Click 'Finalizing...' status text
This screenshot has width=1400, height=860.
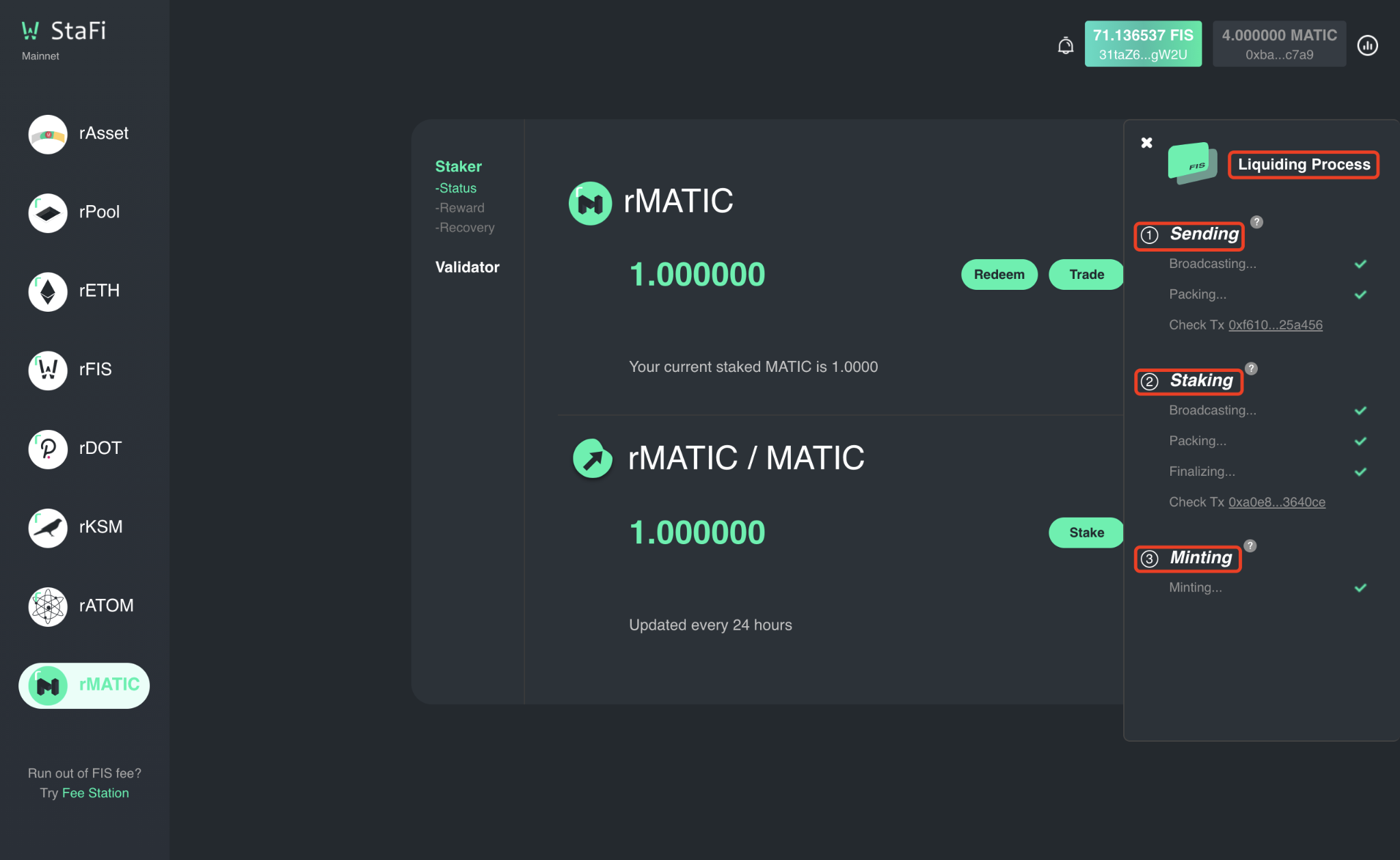[x=1202, y=472]
